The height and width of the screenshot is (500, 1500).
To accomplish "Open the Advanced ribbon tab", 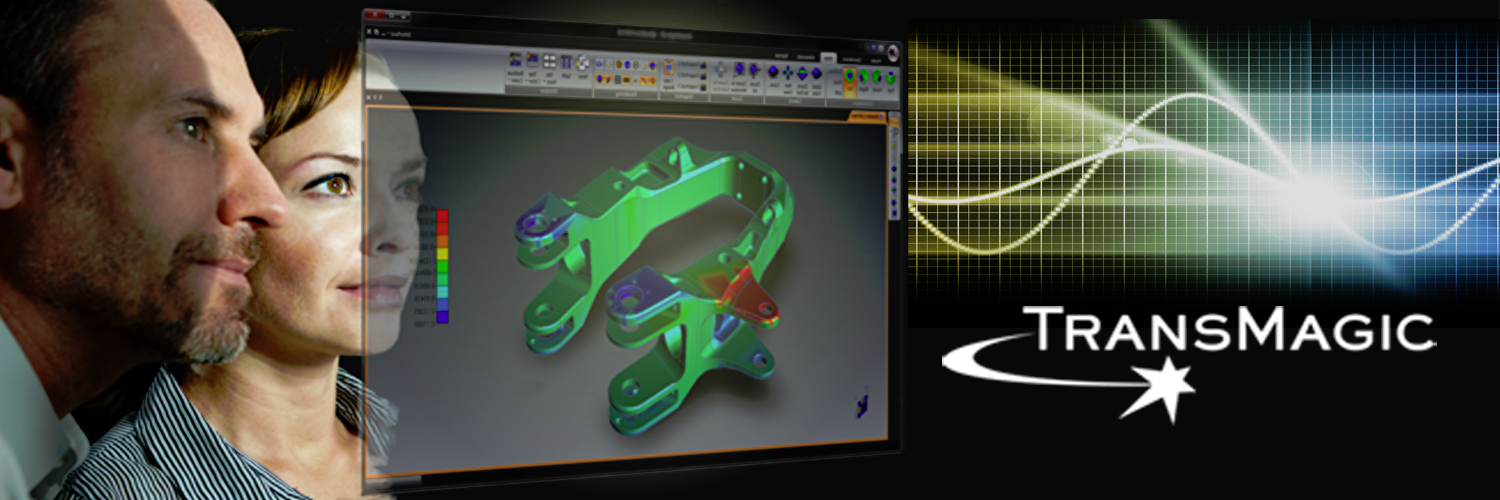I will click(x=806, y=57).
